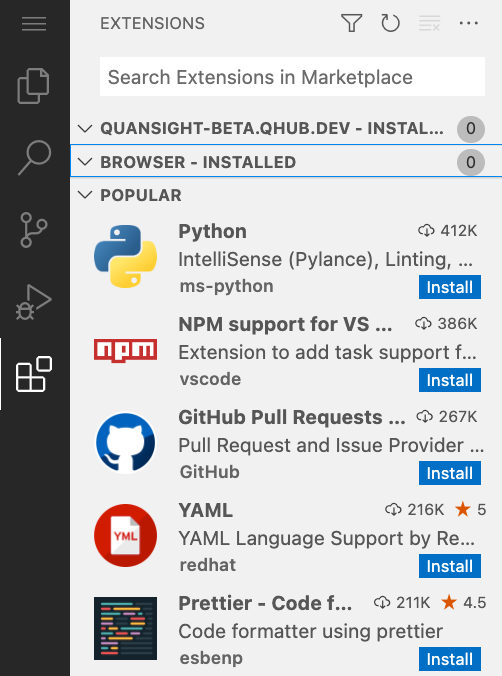Click the GitHub publisher name

pos(210,472)
